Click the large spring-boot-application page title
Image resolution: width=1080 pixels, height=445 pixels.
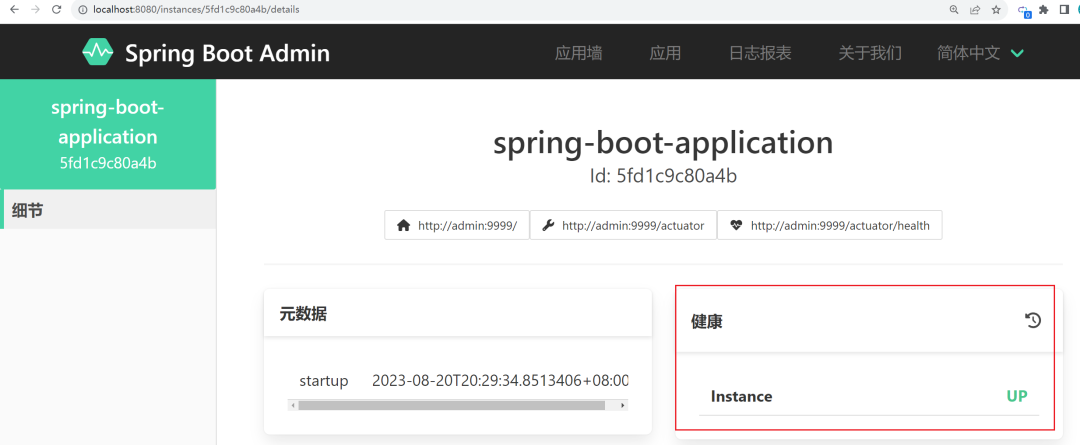coord(663,143)
